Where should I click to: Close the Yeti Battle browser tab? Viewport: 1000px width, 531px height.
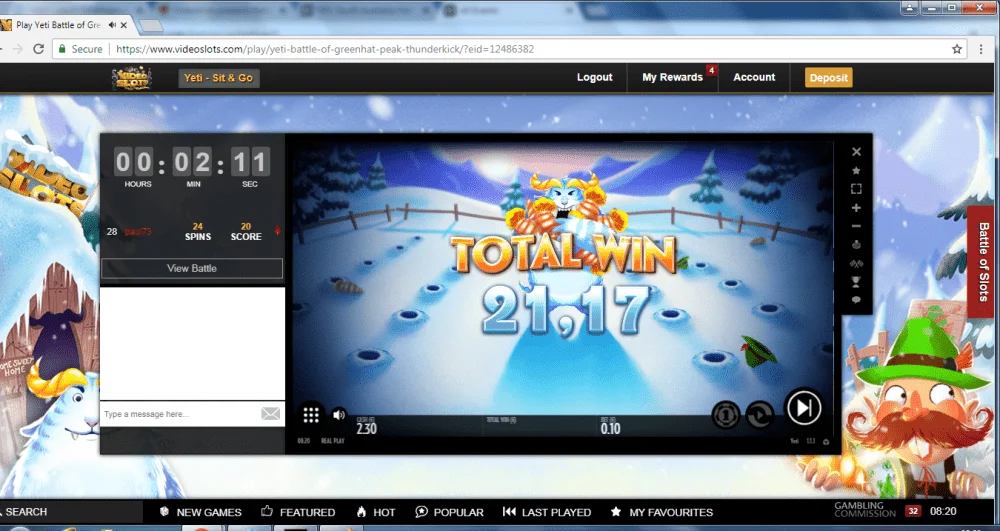[124, 25]
